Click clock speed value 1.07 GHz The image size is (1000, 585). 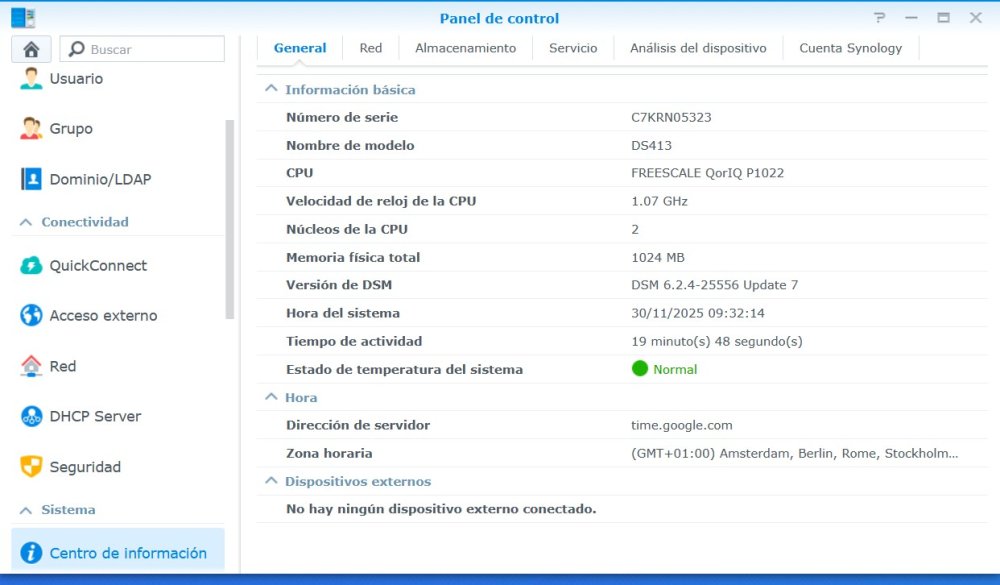[659, 201]
